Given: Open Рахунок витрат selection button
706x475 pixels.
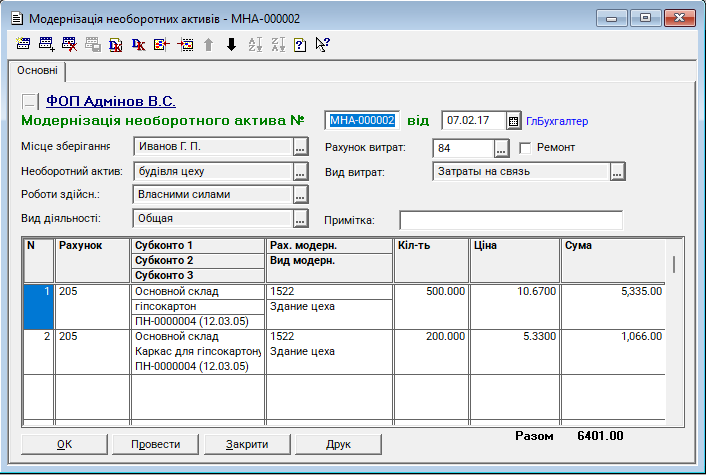Looking at the screenshot, I should pos(501,149).
